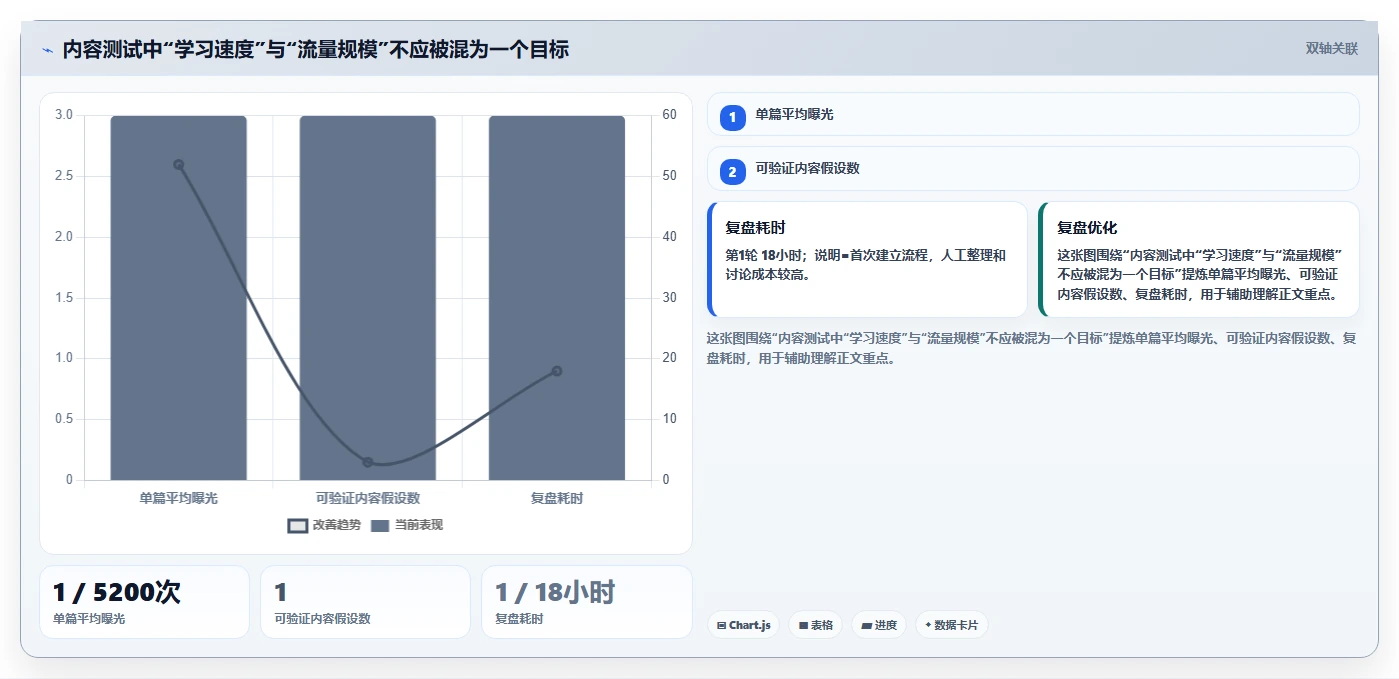Open the 1 / 18小时 stat card
This screenshot has width=1399, height=679.
(587, 602)
